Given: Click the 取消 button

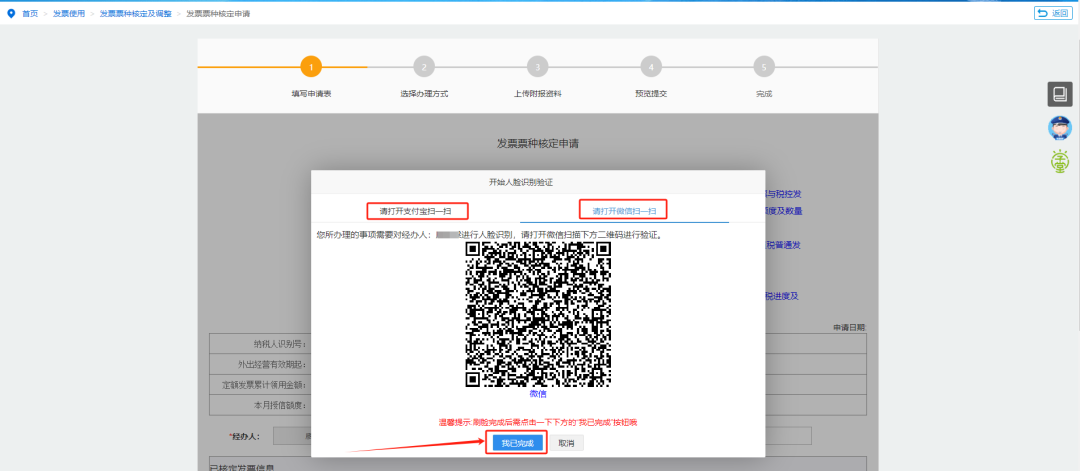Looking at the screenshot, I should [566, 443].
